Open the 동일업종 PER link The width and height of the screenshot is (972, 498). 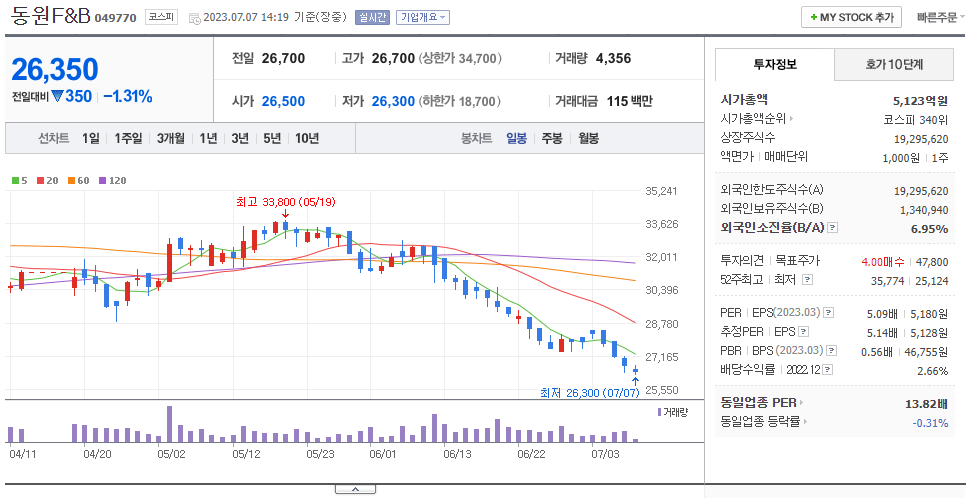click(762, 402)
